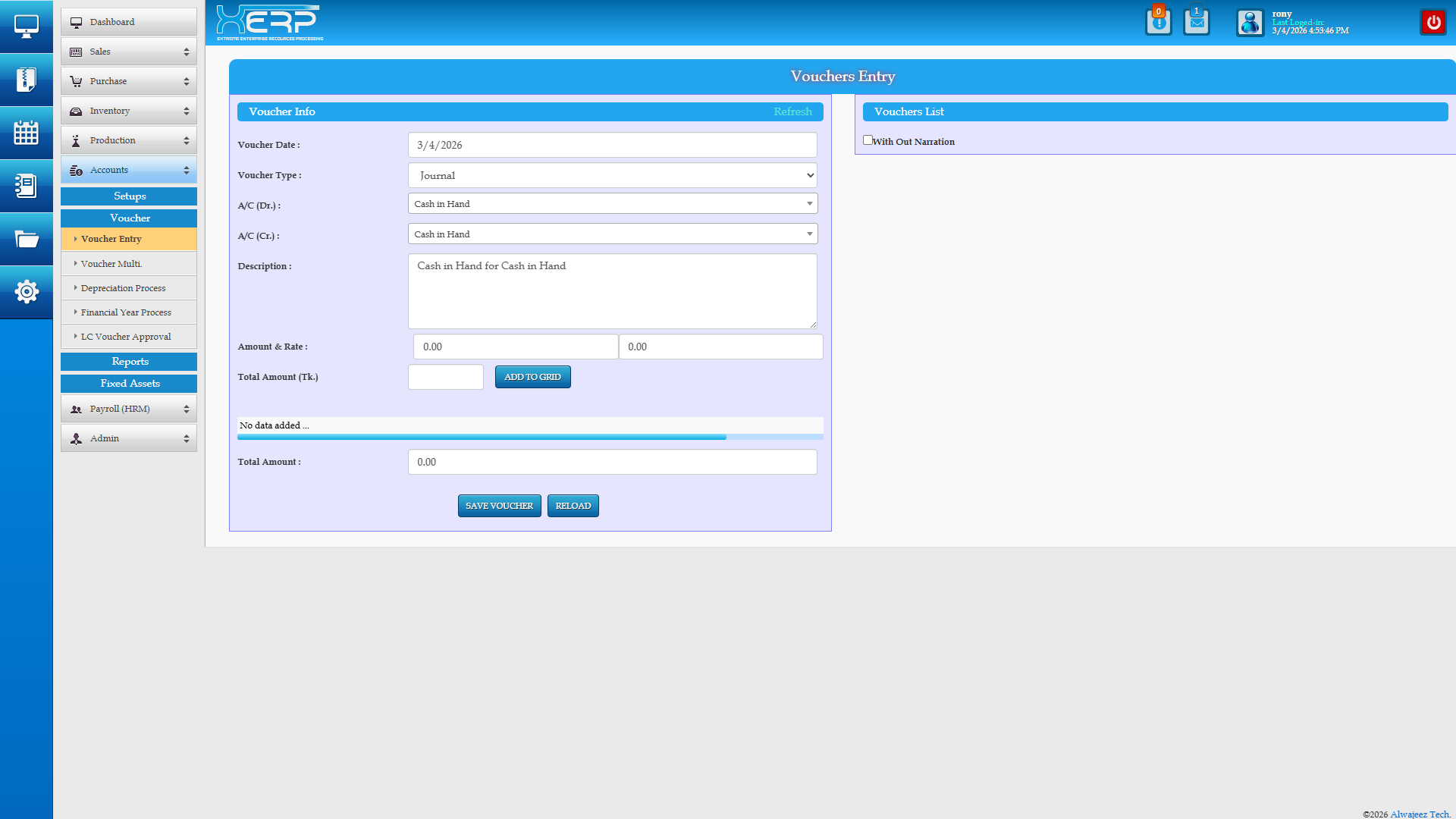The height and width of the screenshot is (819, 1456).
Task: Open the Voucher Multi. menu item
Action: (111, 264)
